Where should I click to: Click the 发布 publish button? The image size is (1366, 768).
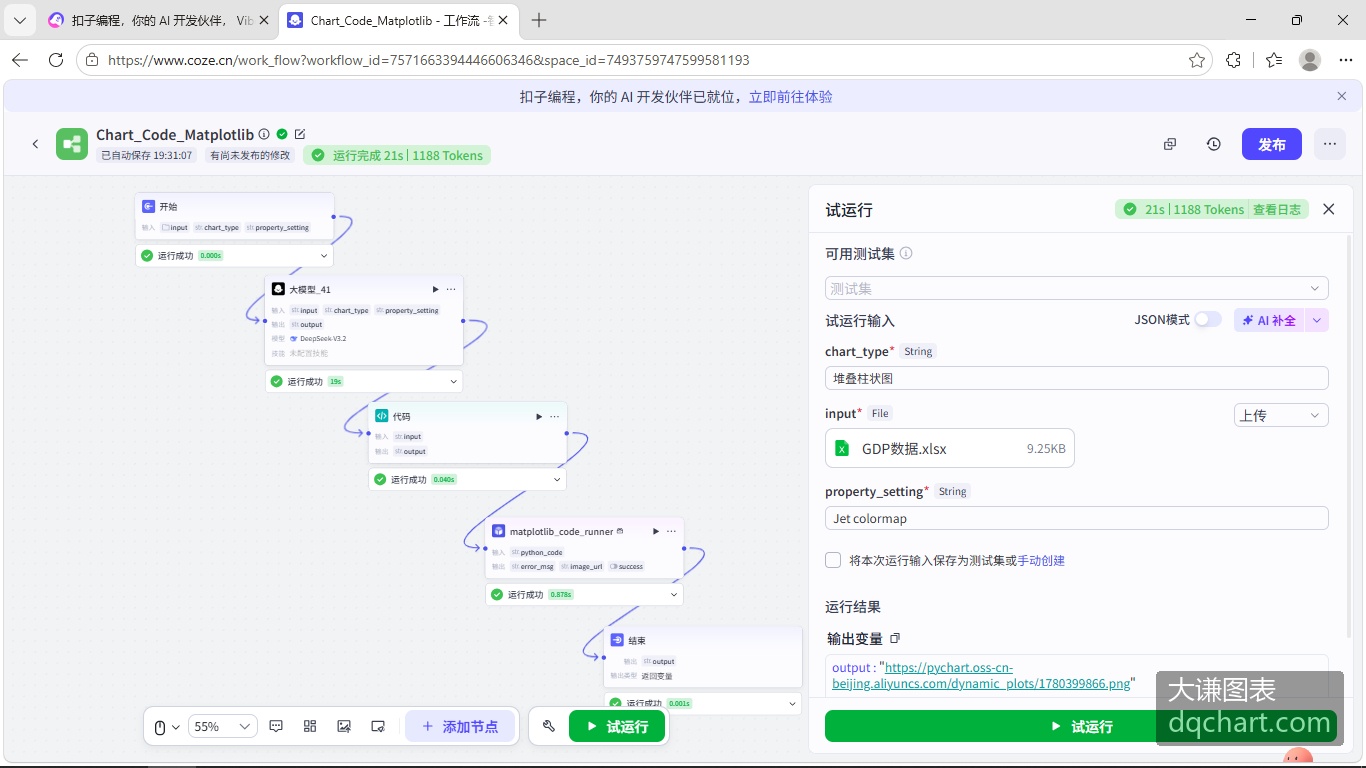click(x=1272, y=144)
